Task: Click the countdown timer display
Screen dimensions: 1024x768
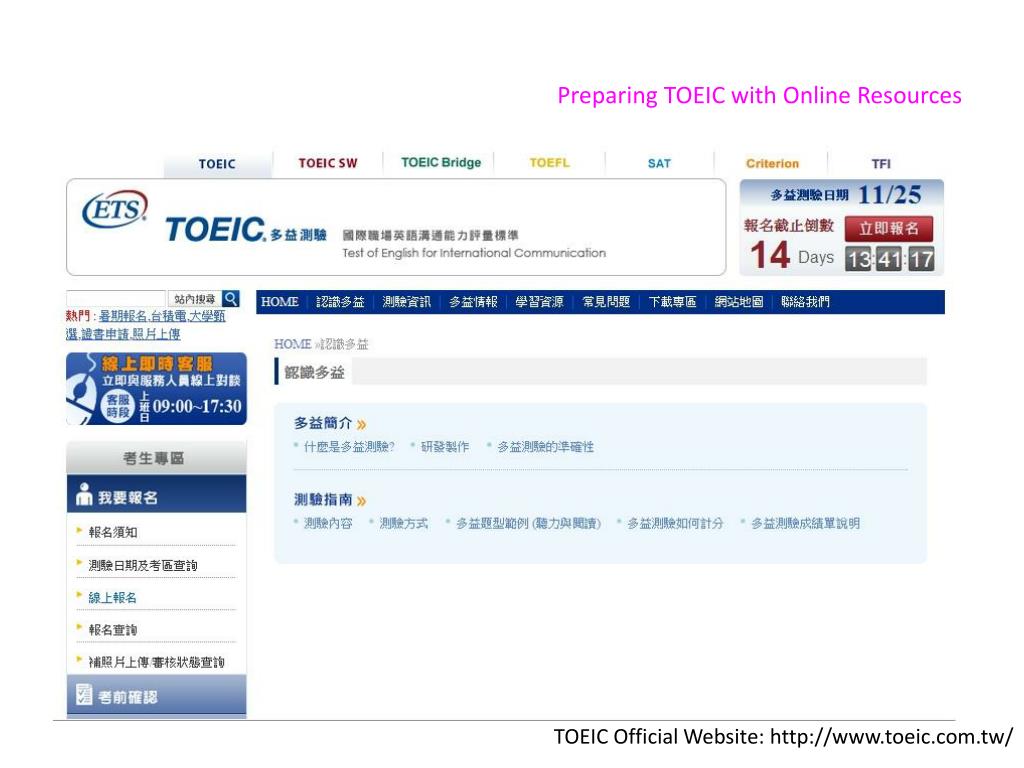Action: pyautogui.click(x=889, y=259)
